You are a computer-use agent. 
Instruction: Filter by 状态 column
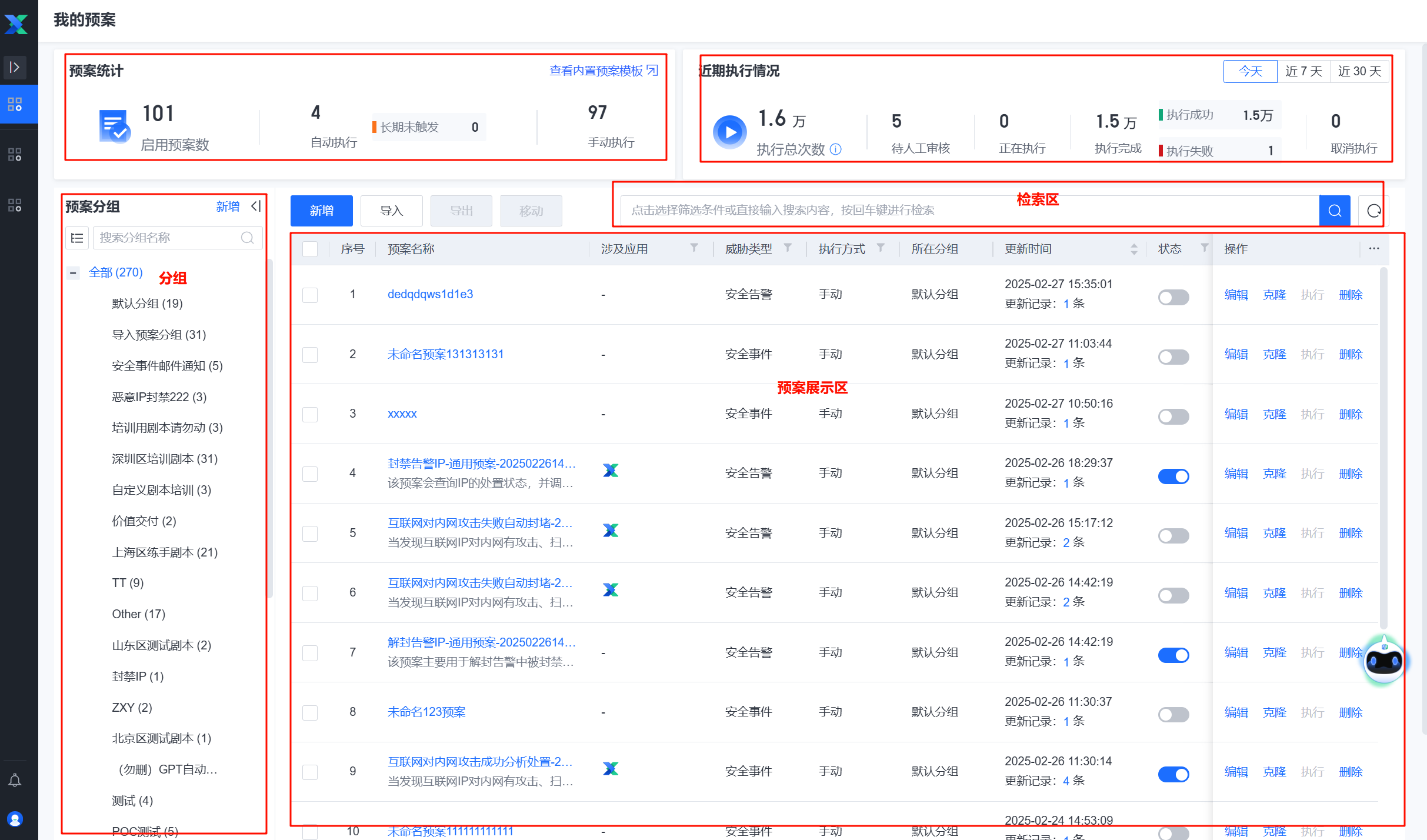click(1205, 248)
